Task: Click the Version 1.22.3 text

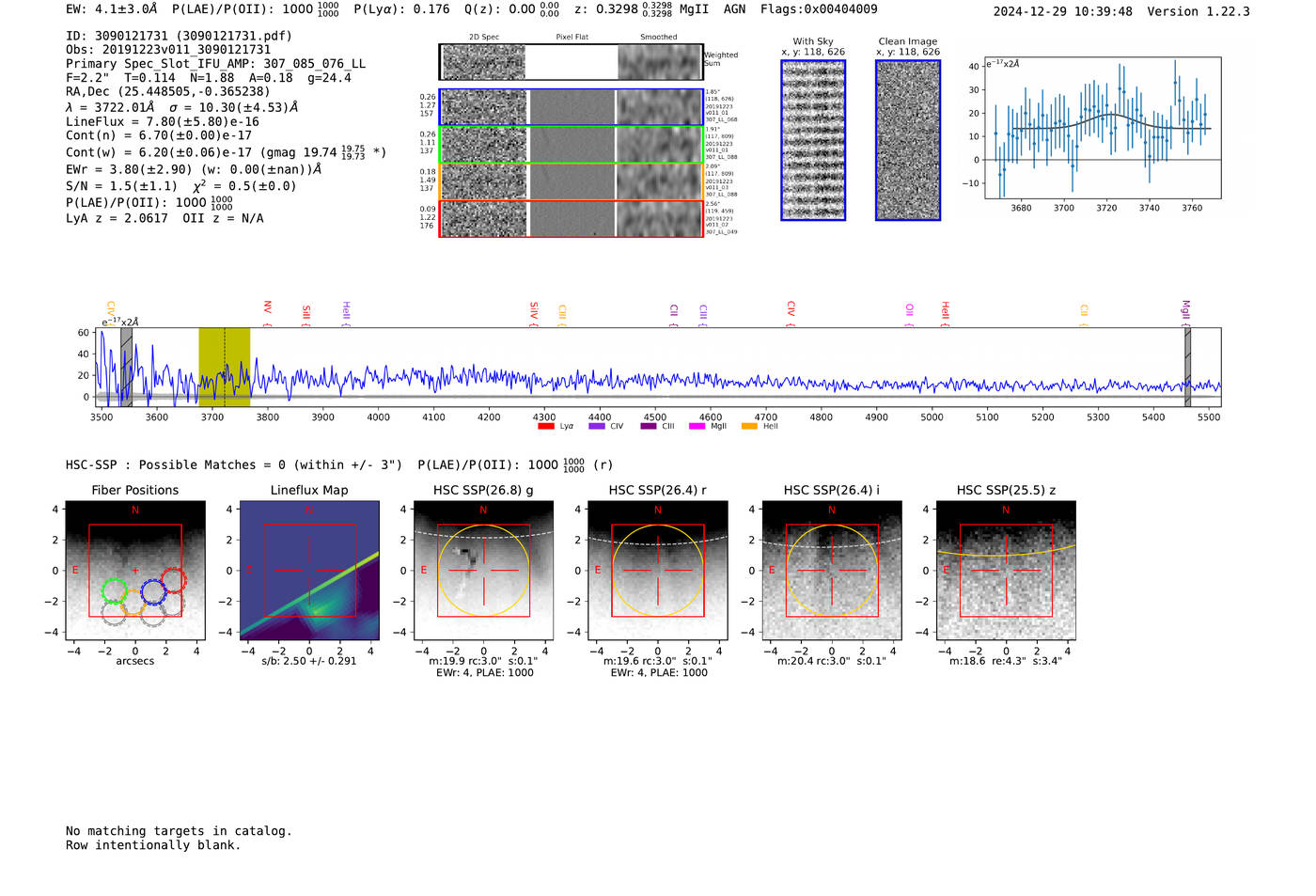Action: (x=1198, y=11)
